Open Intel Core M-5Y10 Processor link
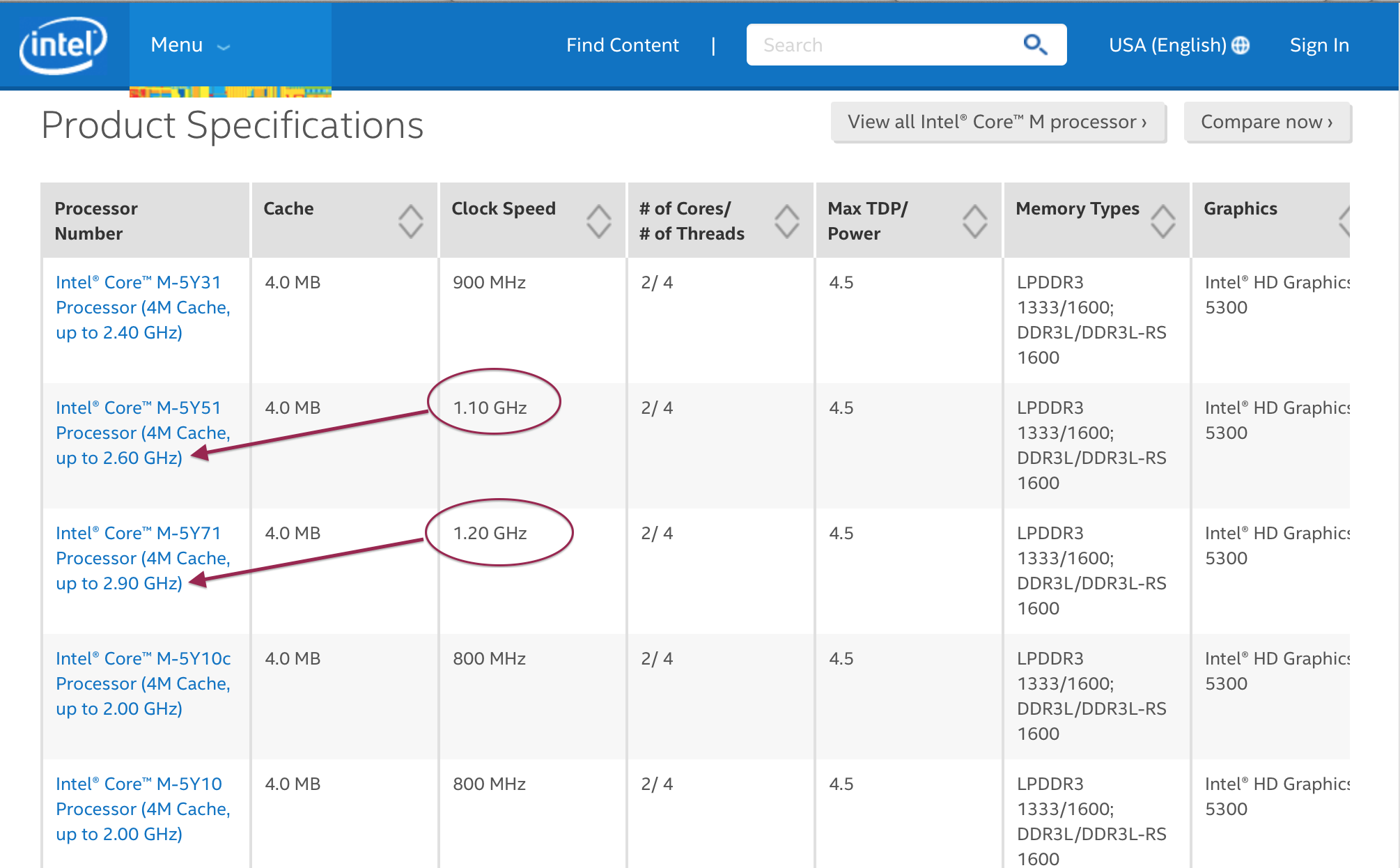 [x=143, y=809]
